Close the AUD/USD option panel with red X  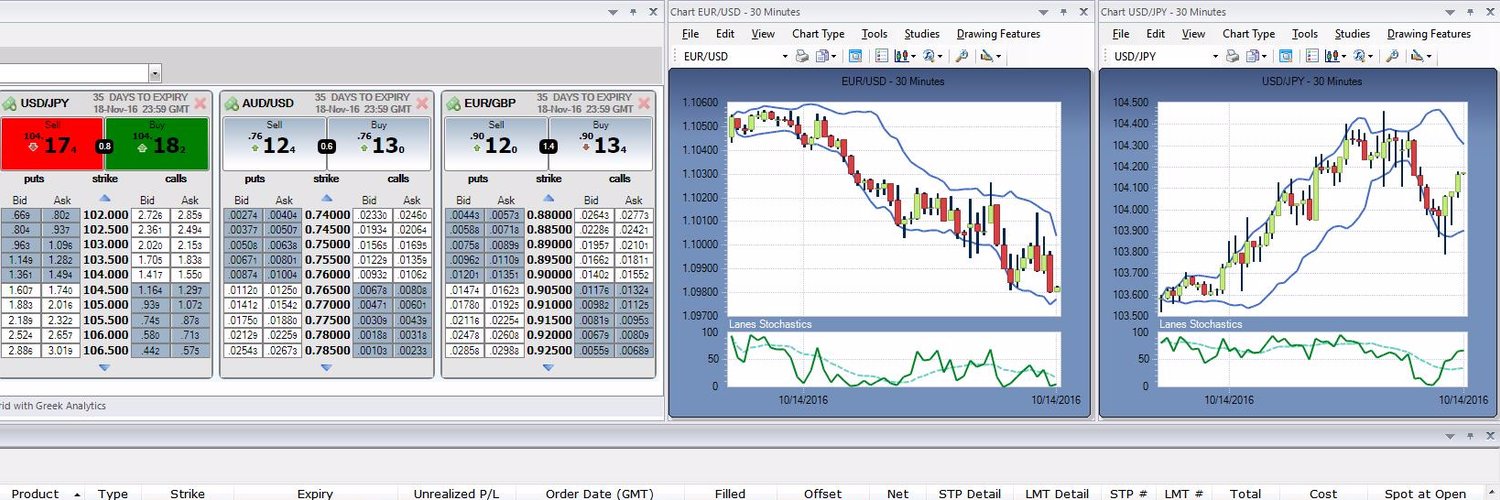coord(422,103)
